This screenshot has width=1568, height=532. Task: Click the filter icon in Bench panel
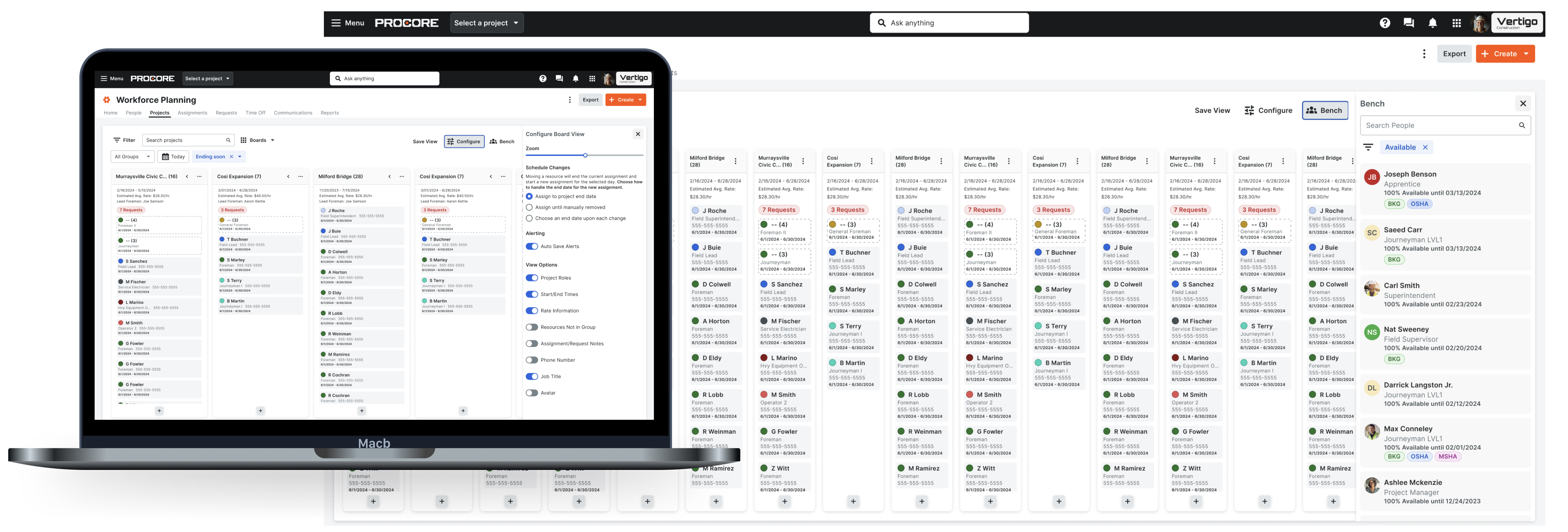tap(1368, 147)
